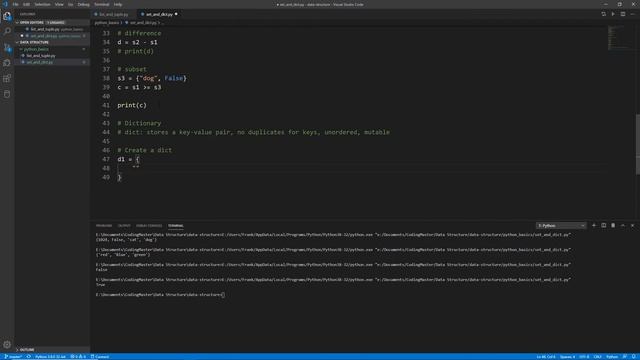
Task: Click the UTF-8 encoding indicator
Action: click(x=584, y=357)
